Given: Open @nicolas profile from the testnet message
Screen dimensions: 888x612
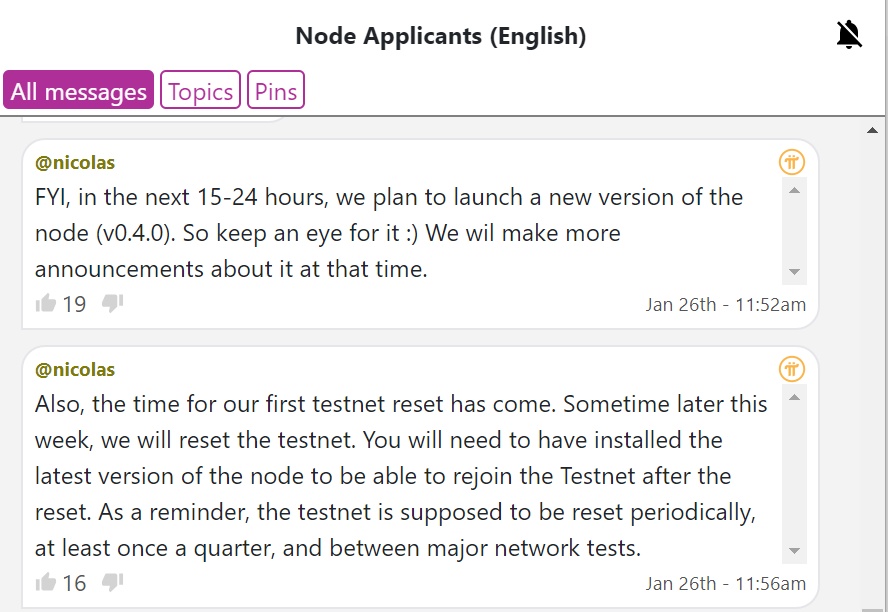Looking at the screenshot, I should [x=75, y=370].
